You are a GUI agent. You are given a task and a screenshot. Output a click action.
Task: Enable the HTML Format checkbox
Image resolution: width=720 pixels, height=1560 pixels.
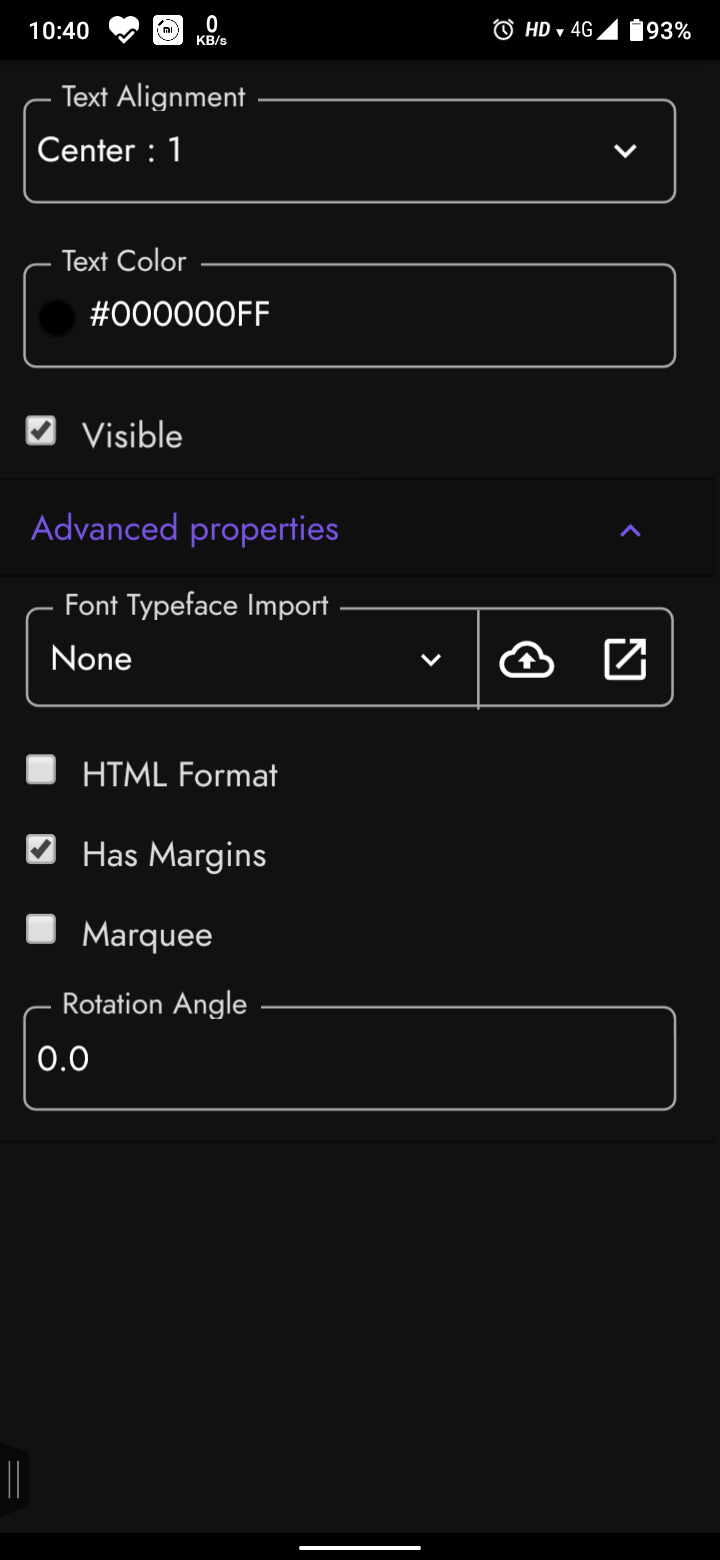41,770
